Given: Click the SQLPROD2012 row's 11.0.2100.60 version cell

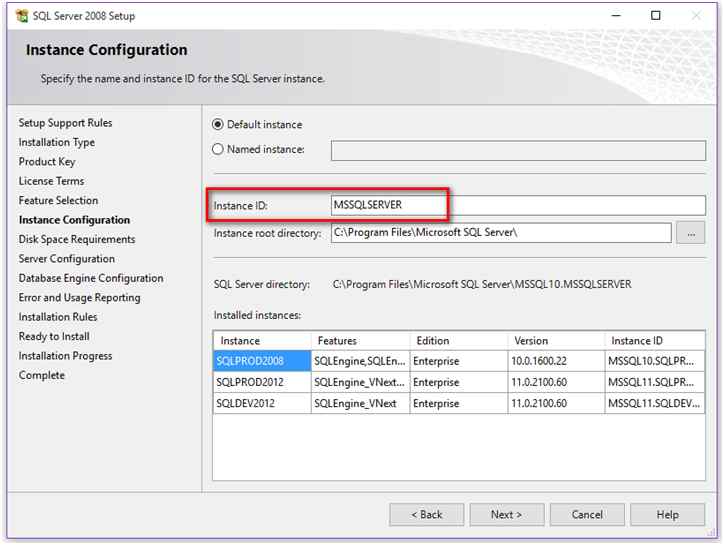Looking at the screenshot, I should (556, 382).
